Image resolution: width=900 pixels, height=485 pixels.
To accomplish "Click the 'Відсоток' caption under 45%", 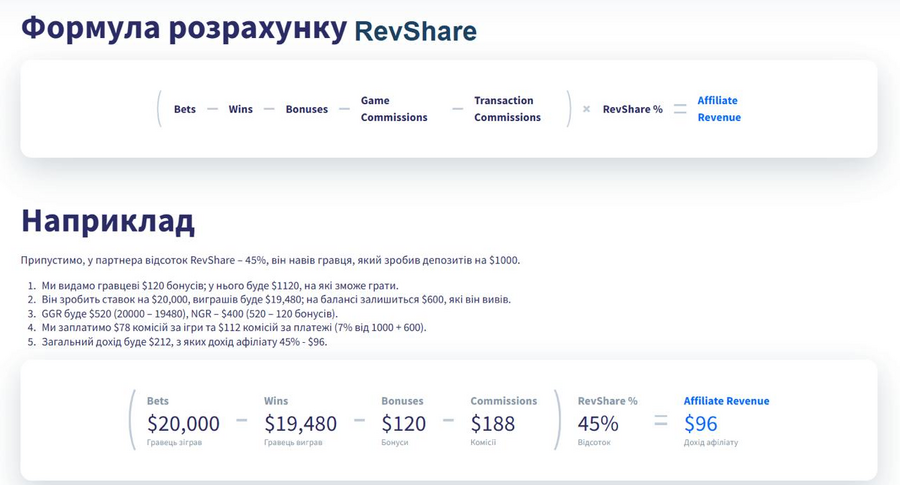I will click(594, 443).
